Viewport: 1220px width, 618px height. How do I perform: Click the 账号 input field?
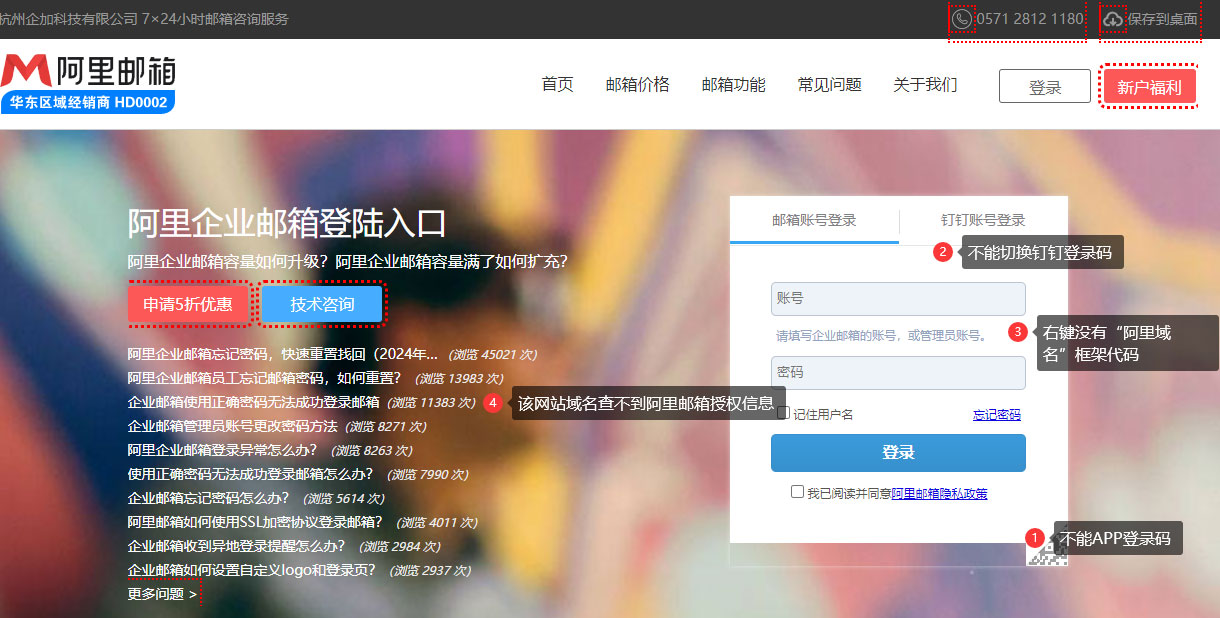click(x=898, y=299)
